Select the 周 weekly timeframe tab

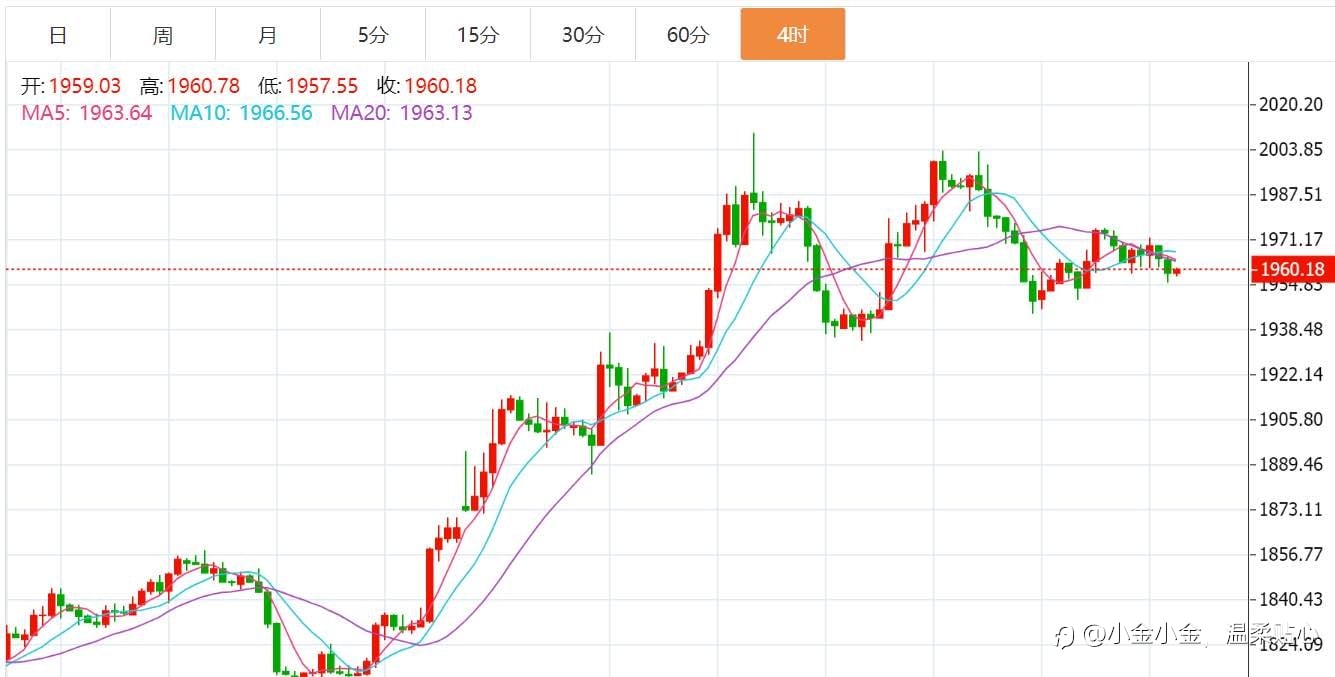pos(163,35)
